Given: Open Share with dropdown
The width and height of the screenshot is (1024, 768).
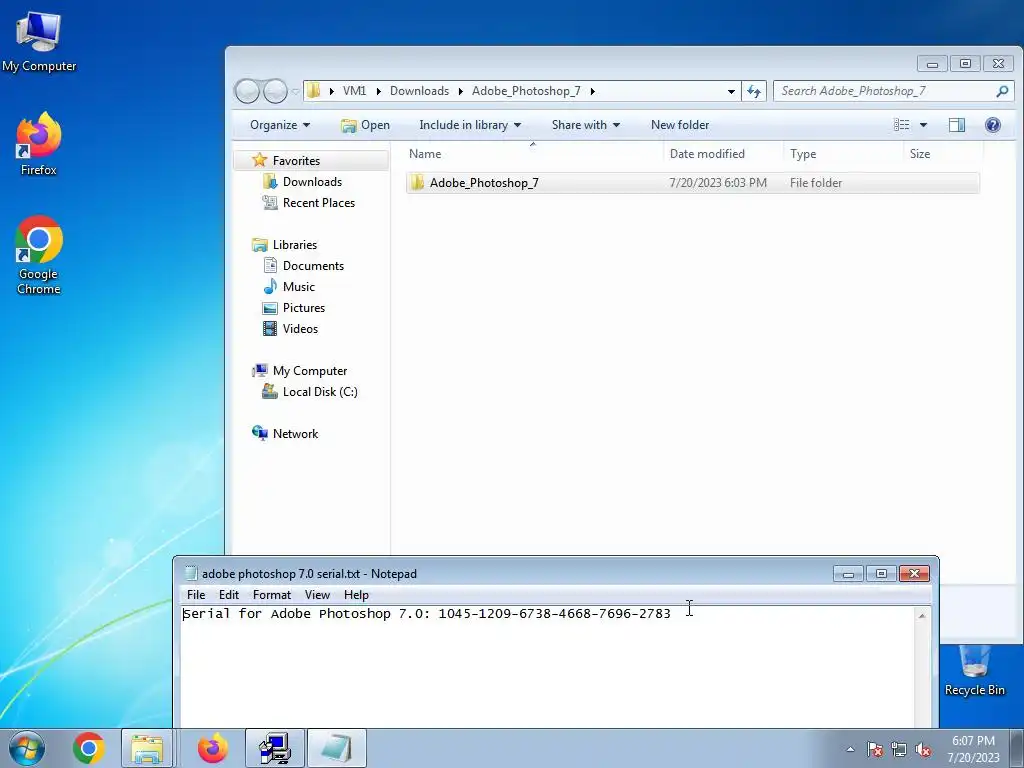Looking at the screenshot, I should coord(586,125).
